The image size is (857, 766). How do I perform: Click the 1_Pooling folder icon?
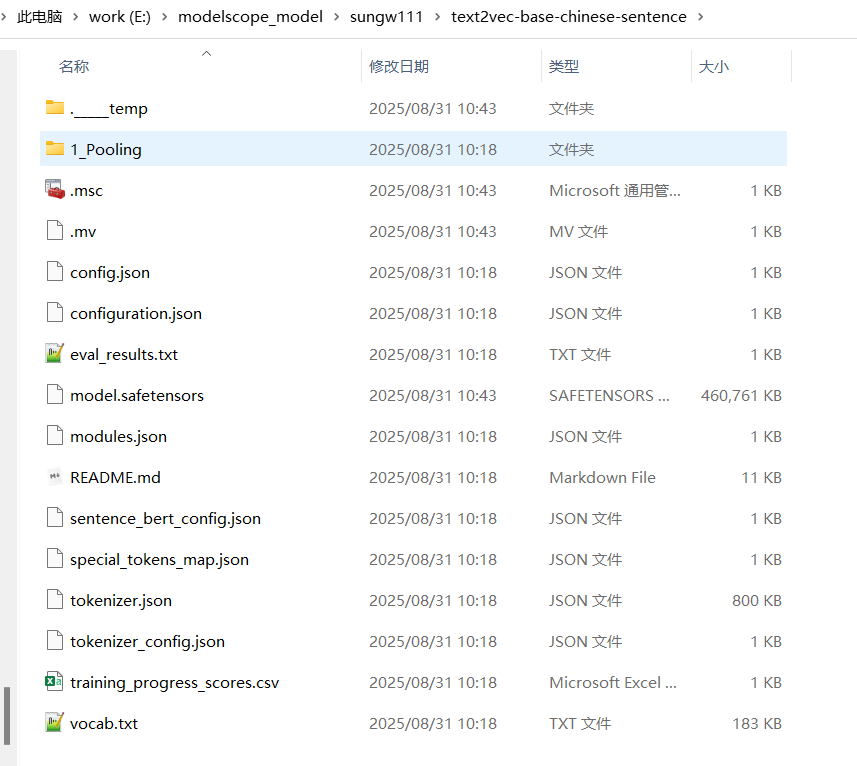[55, 148]
